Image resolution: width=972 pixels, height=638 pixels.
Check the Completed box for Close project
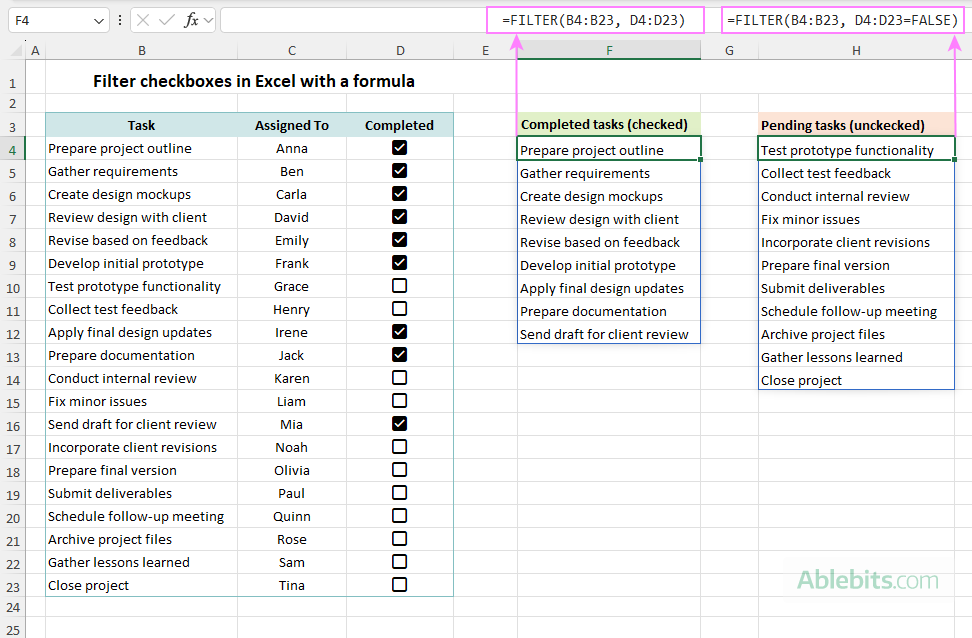coord(399,585)
